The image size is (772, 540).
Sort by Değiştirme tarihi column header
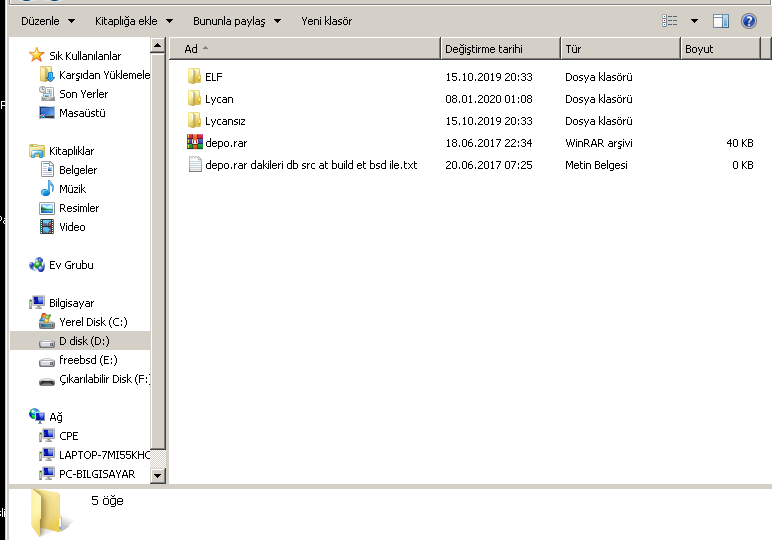click(x=500, y=49)
